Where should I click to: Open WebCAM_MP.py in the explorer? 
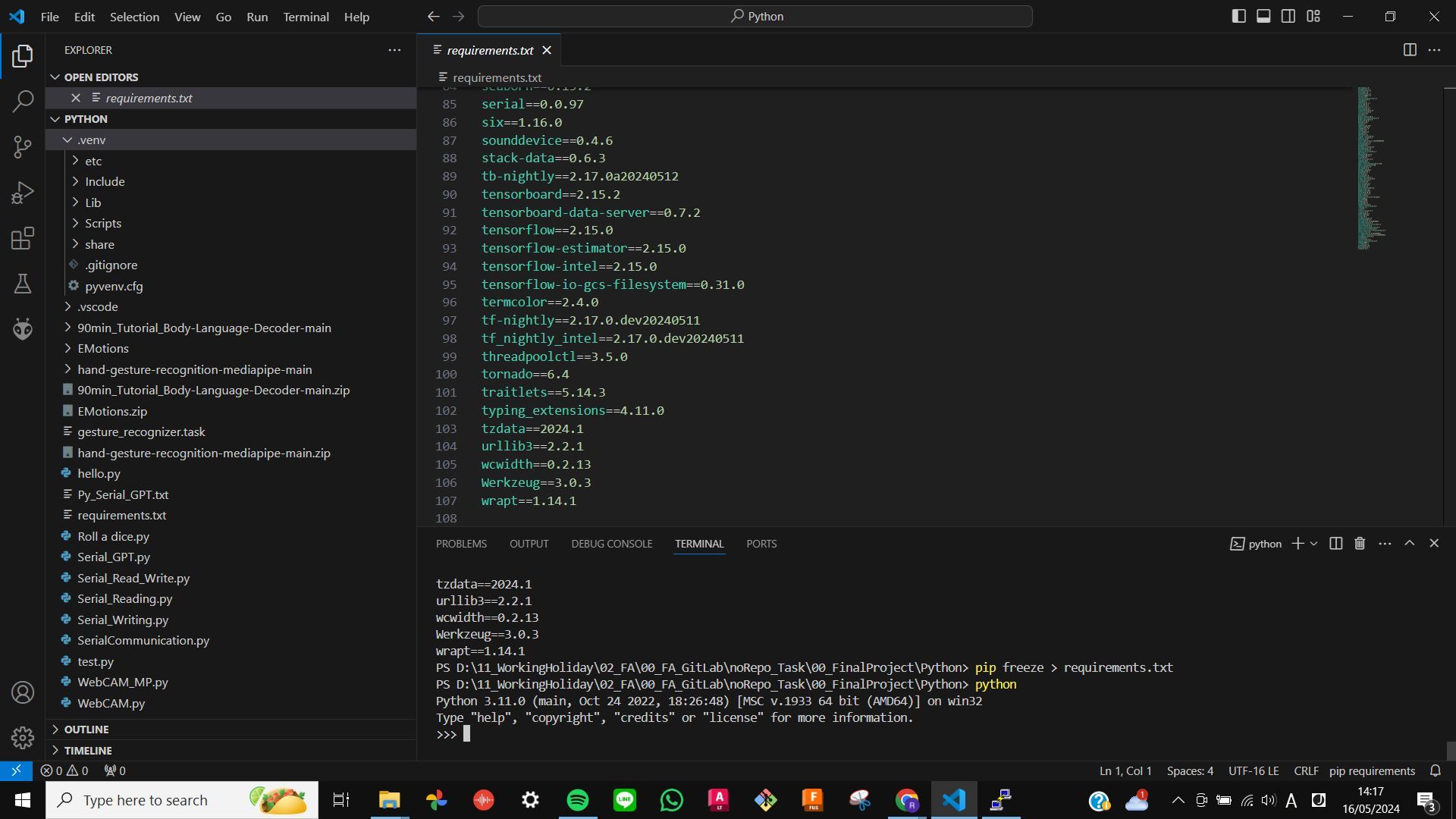click(123, 682)
